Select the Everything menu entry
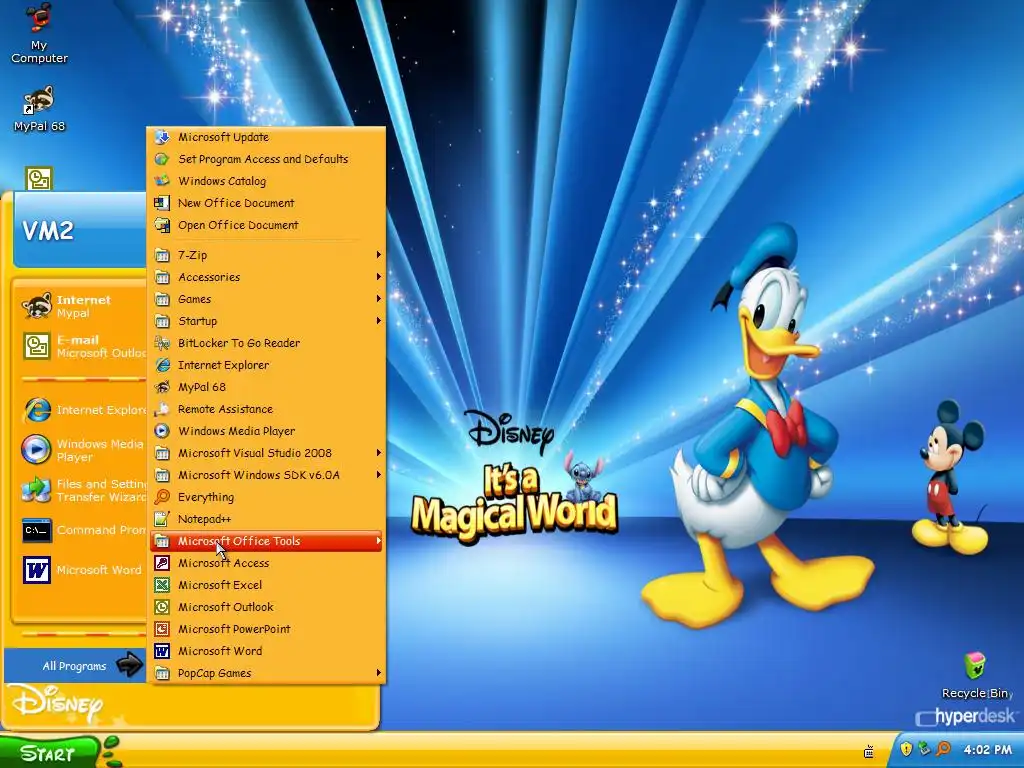Screen dimensions: 1024x768 pyautogui.click(x=266, y=497)
